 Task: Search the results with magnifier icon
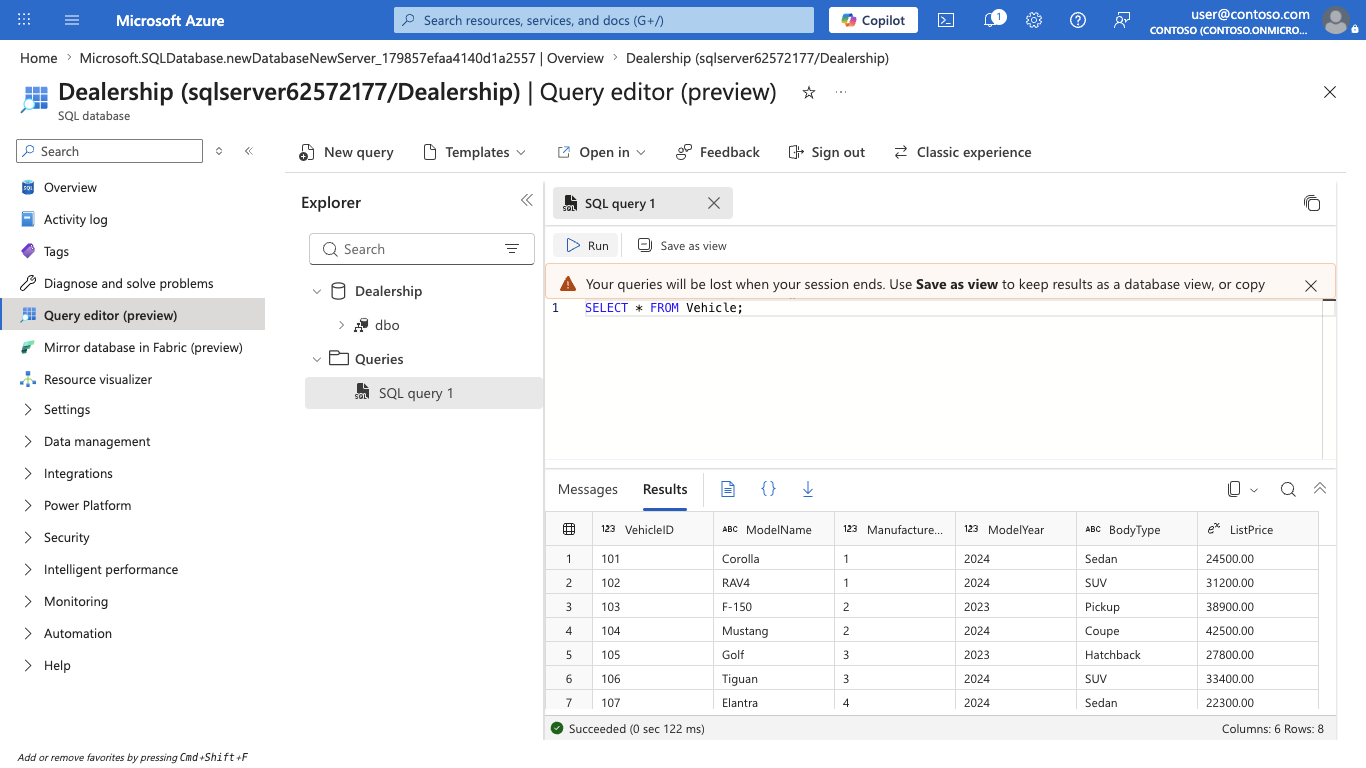click(1288, 489)
